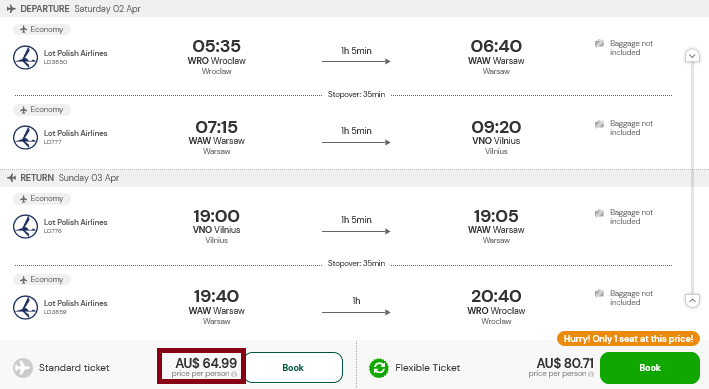Book the Flexible Ticket for AU$ 80.71

pyautogui.click(x=650, y=368)
